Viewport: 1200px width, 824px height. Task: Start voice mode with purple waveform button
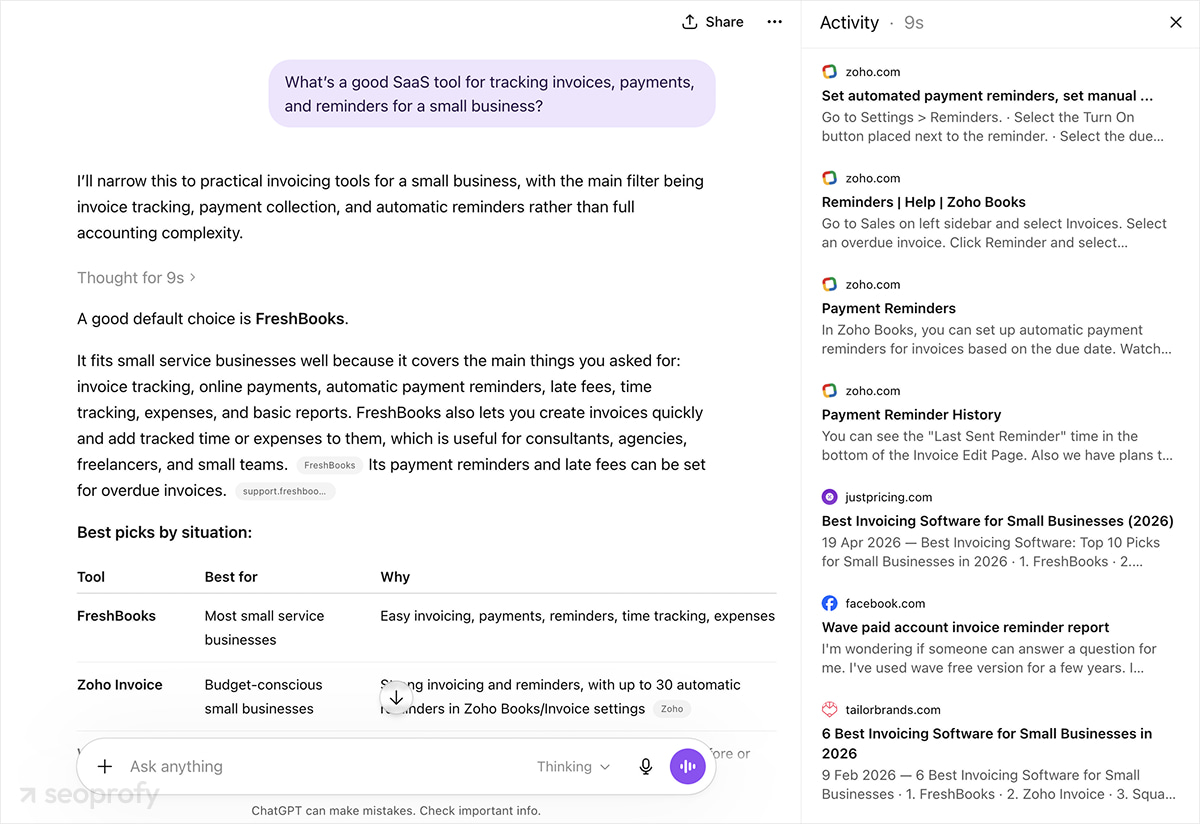(x=688, y=767)
